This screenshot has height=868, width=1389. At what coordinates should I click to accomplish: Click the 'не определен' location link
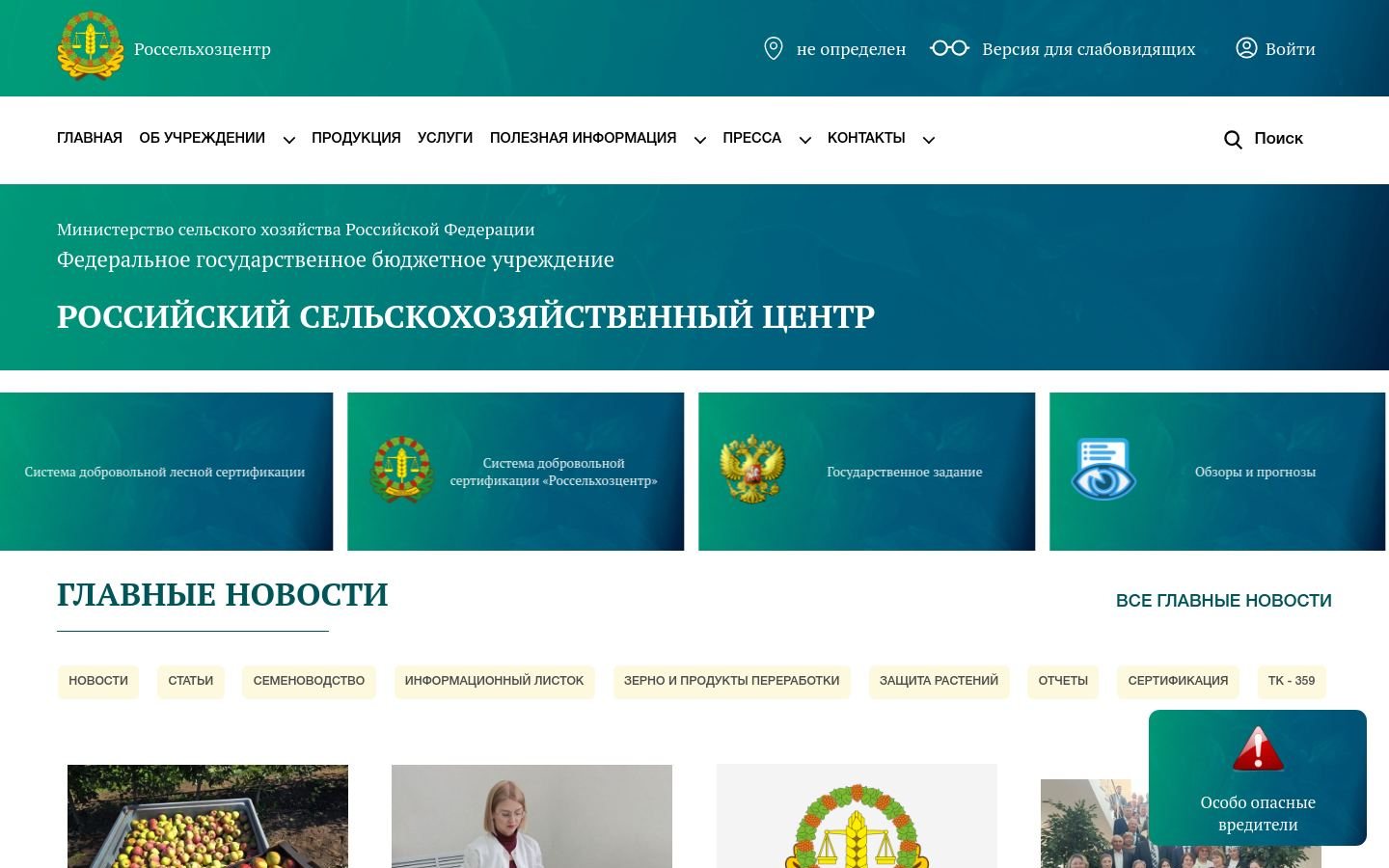click(x=851, y=49)
